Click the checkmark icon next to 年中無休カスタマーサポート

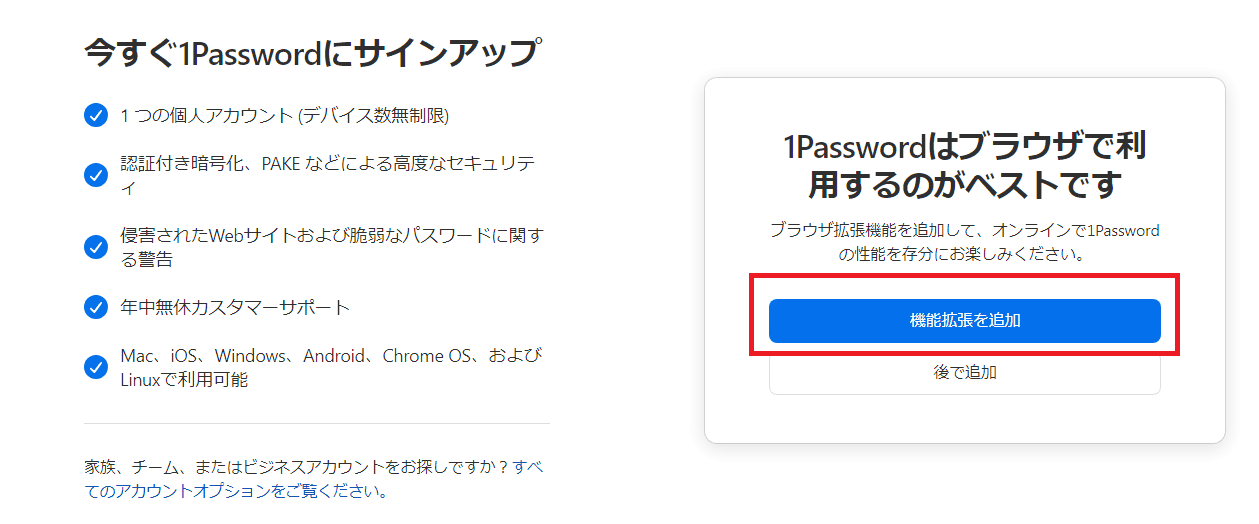point(96,307)
